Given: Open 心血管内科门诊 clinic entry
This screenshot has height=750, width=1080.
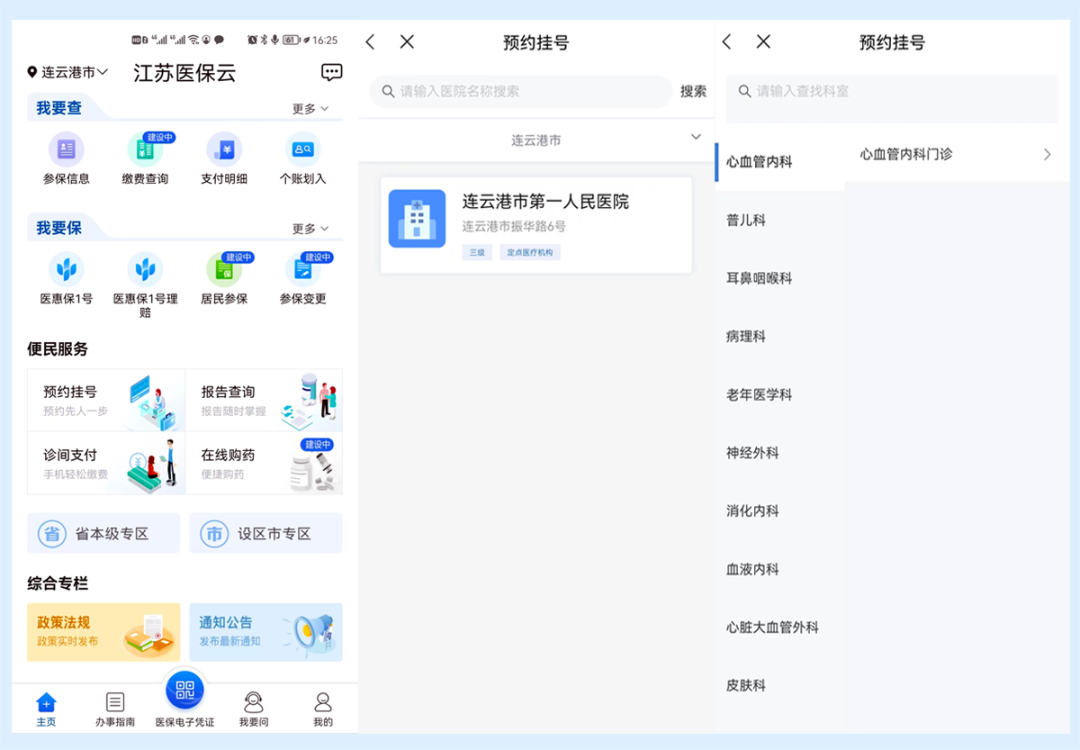Looking at the screenshot, I should point(955,154).
